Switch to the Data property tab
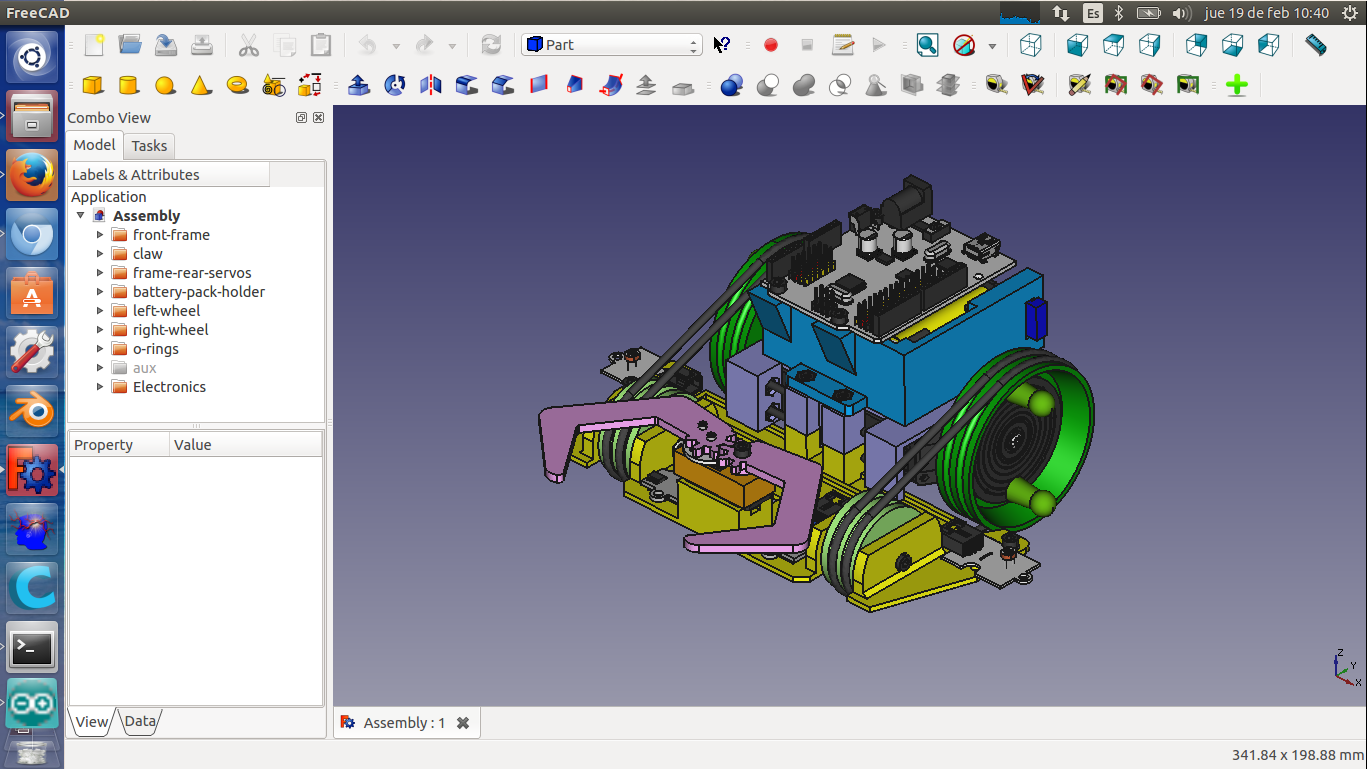The width and height of the screenshot is (1367, 769). click(140, 721)
